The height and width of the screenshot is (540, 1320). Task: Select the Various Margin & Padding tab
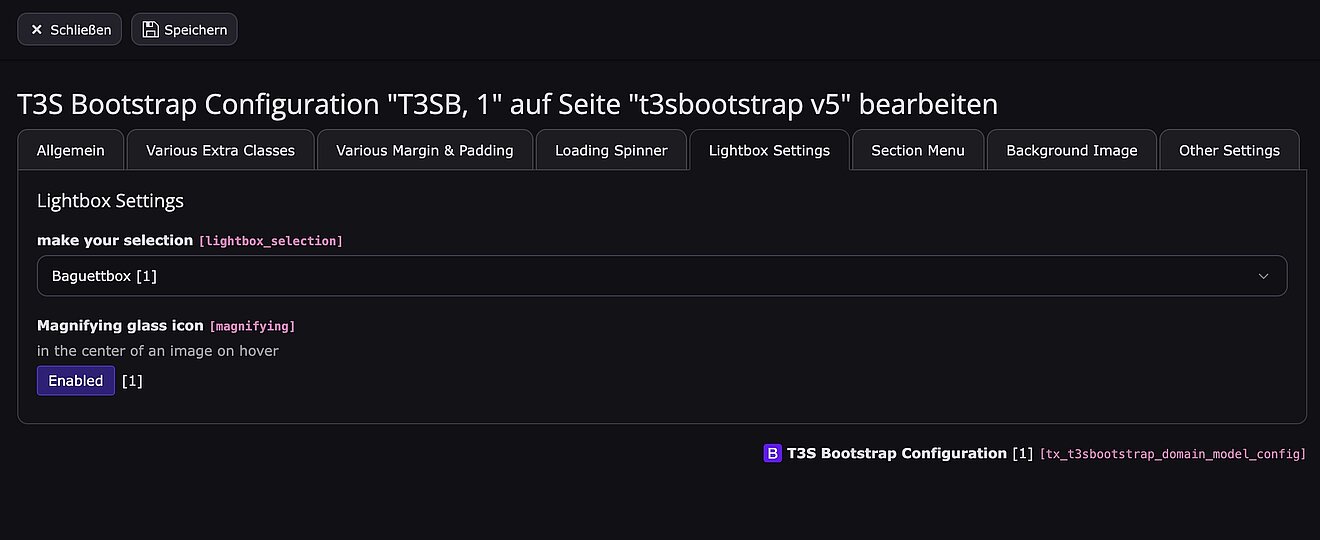point(425,151)
